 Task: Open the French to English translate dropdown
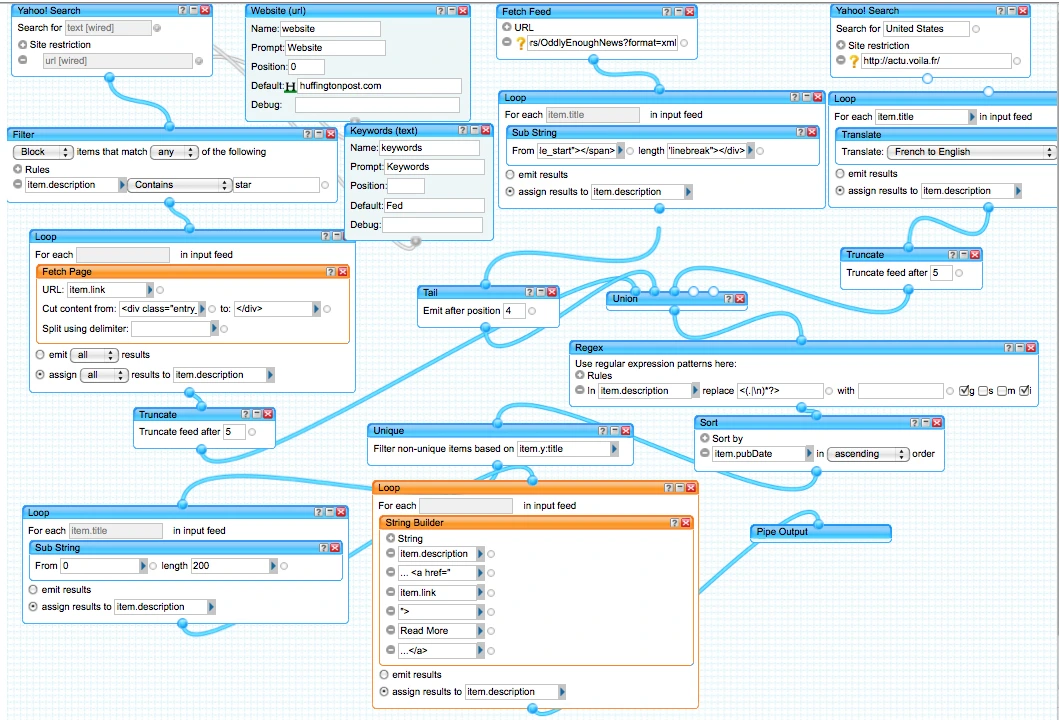[970, 152]
